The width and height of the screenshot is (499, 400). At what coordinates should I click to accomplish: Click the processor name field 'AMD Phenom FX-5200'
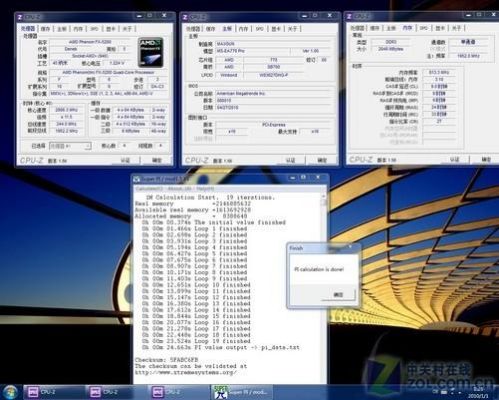click(x=90, y=42)
